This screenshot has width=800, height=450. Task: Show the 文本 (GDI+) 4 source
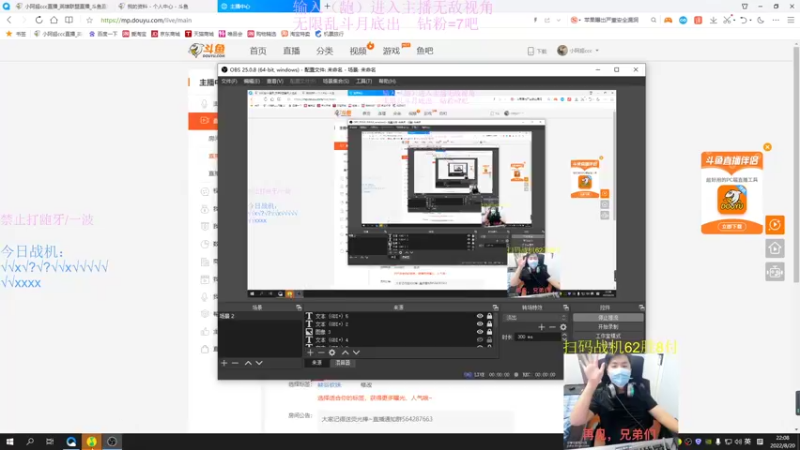480,340
